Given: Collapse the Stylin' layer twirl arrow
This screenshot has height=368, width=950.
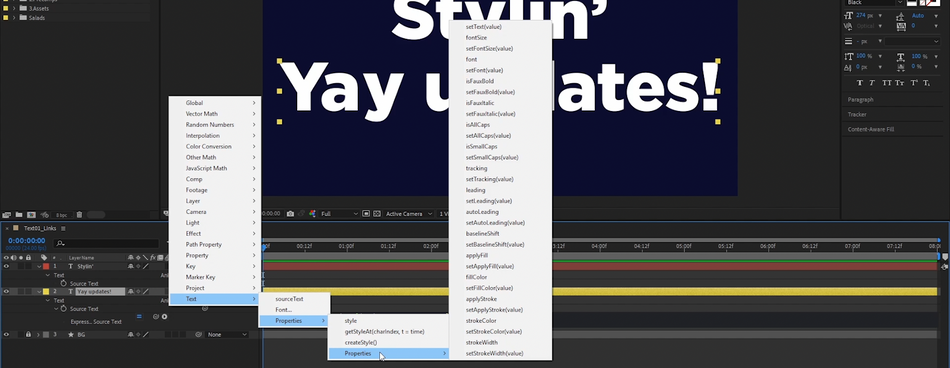Looking at the screenshot, I should pyautogui.click(x=39, y=267).
